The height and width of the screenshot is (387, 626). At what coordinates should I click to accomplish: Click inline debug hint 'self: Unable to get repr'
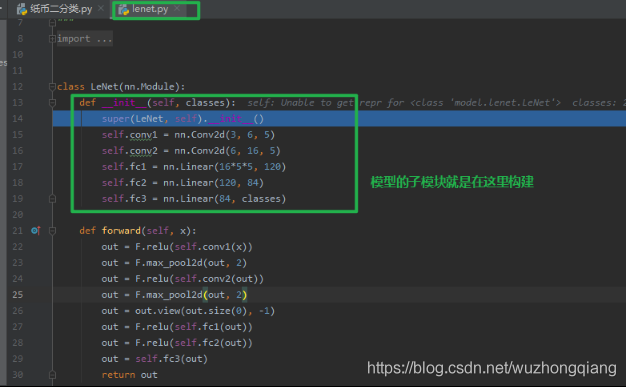(300, 103)
